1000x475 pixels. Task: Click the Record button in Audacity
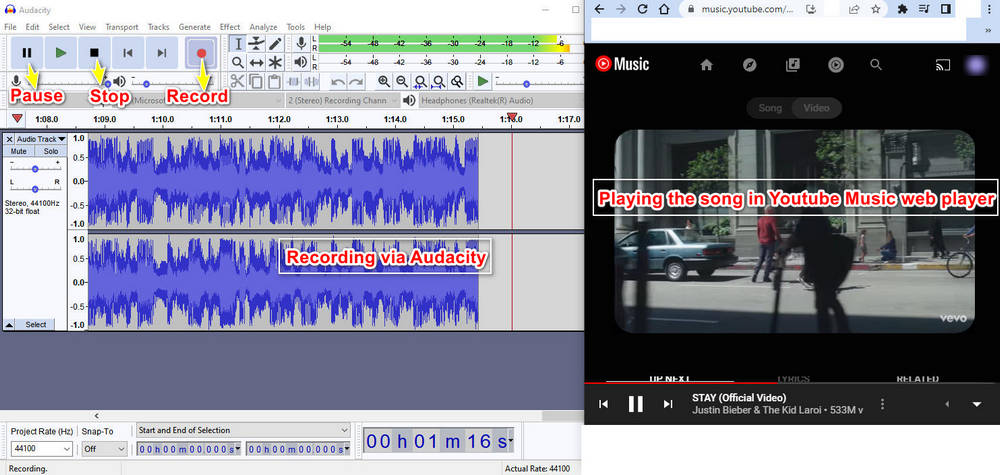click(203, 53)
